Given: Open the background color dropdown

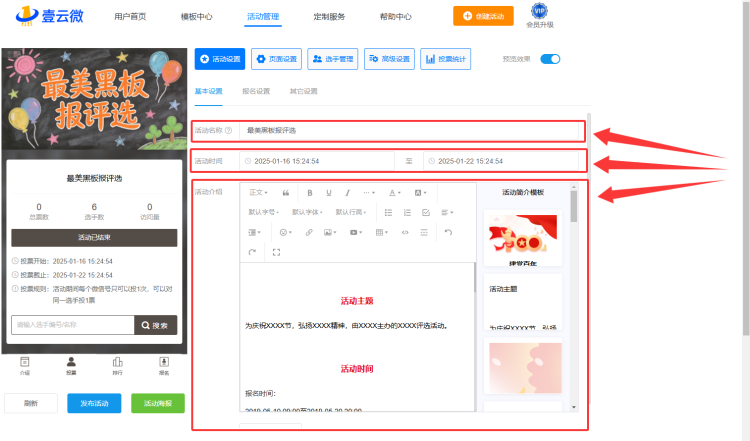Looking at the screenshot, I should [420, 193].
